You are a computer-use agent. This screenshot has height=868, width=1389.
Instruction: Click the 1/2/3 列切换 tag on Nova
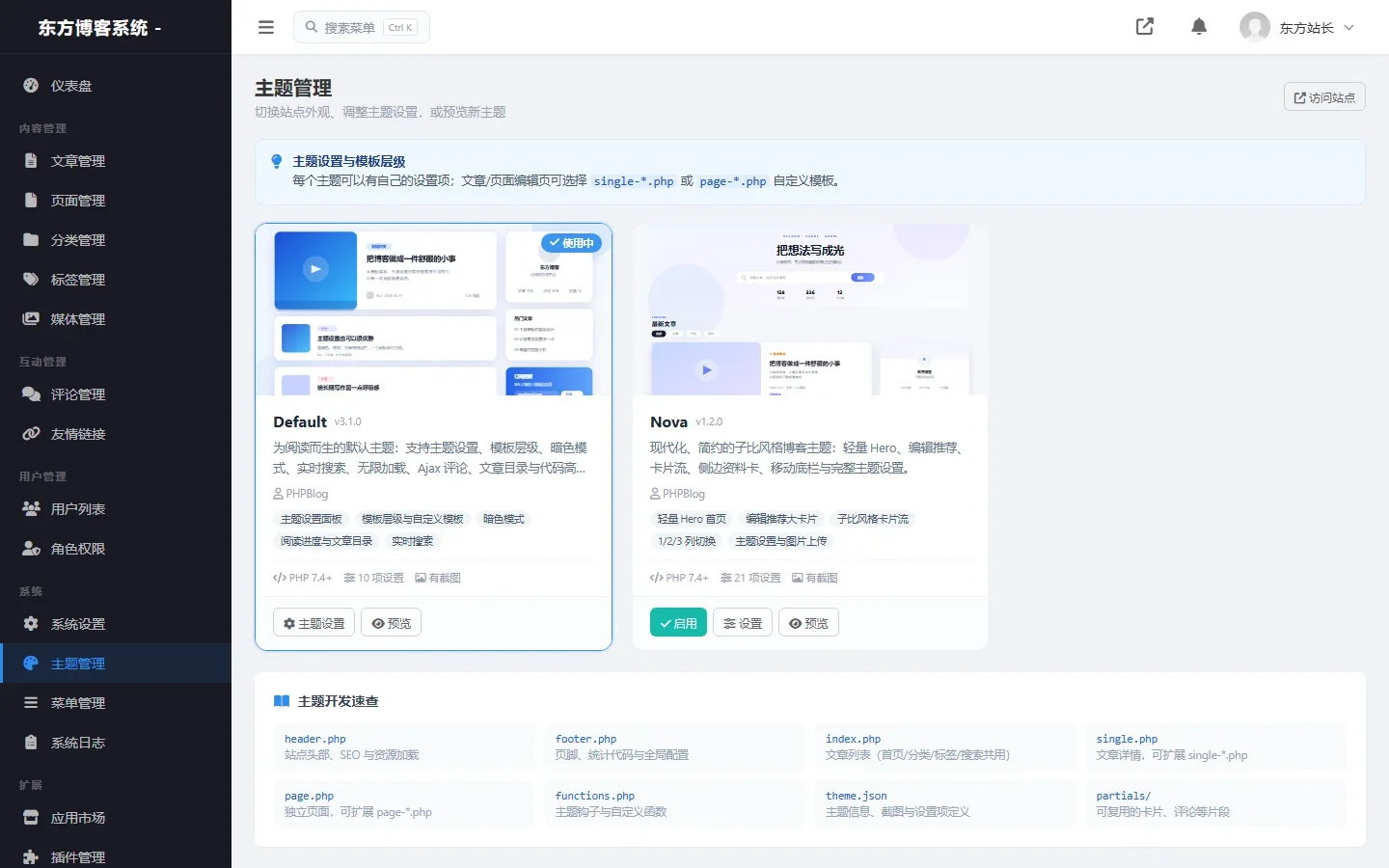(x=687, y=541)
